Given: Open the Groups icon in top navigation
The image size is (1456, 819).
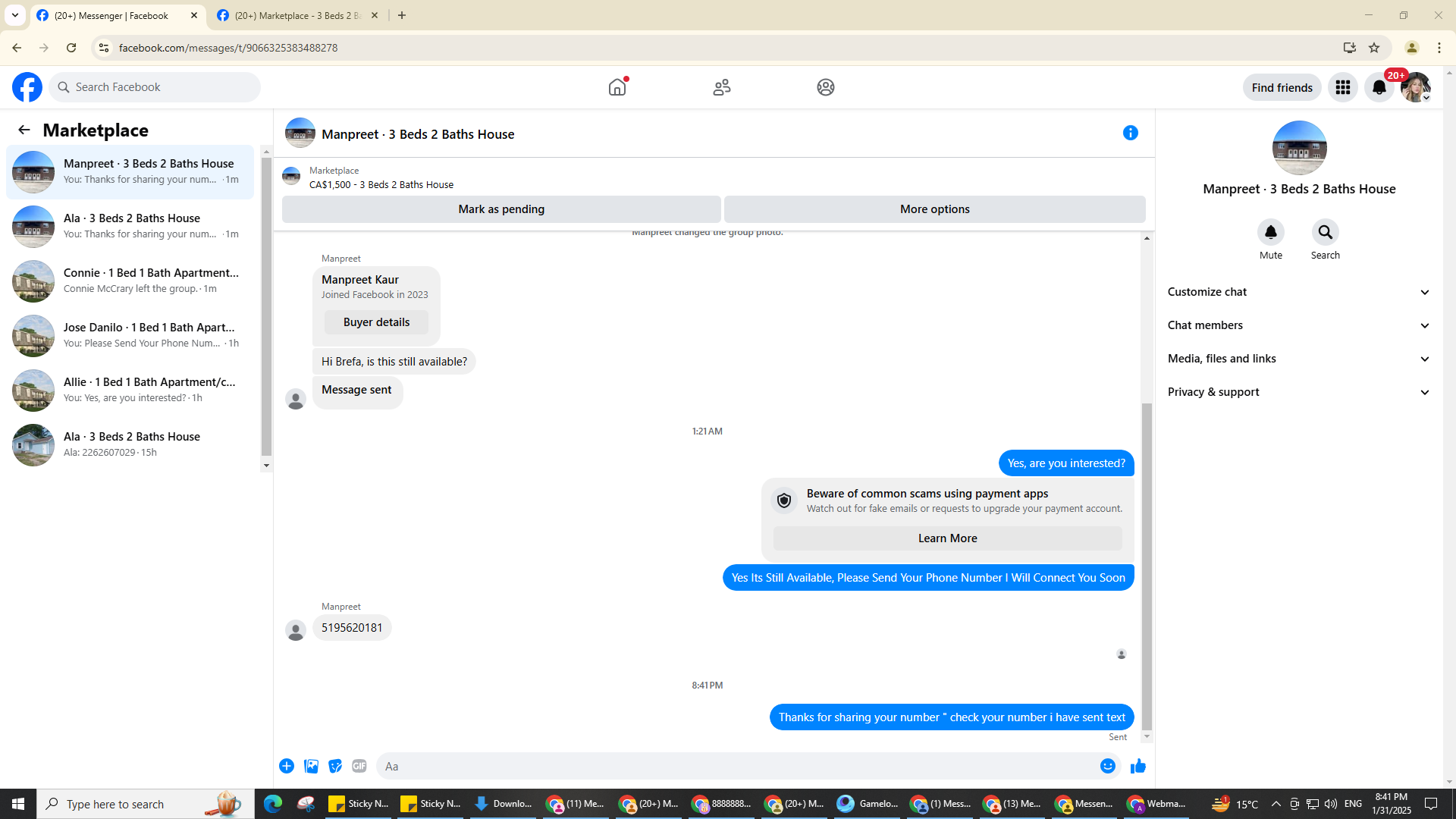Looking at the screenshot, I should (826, 87).
